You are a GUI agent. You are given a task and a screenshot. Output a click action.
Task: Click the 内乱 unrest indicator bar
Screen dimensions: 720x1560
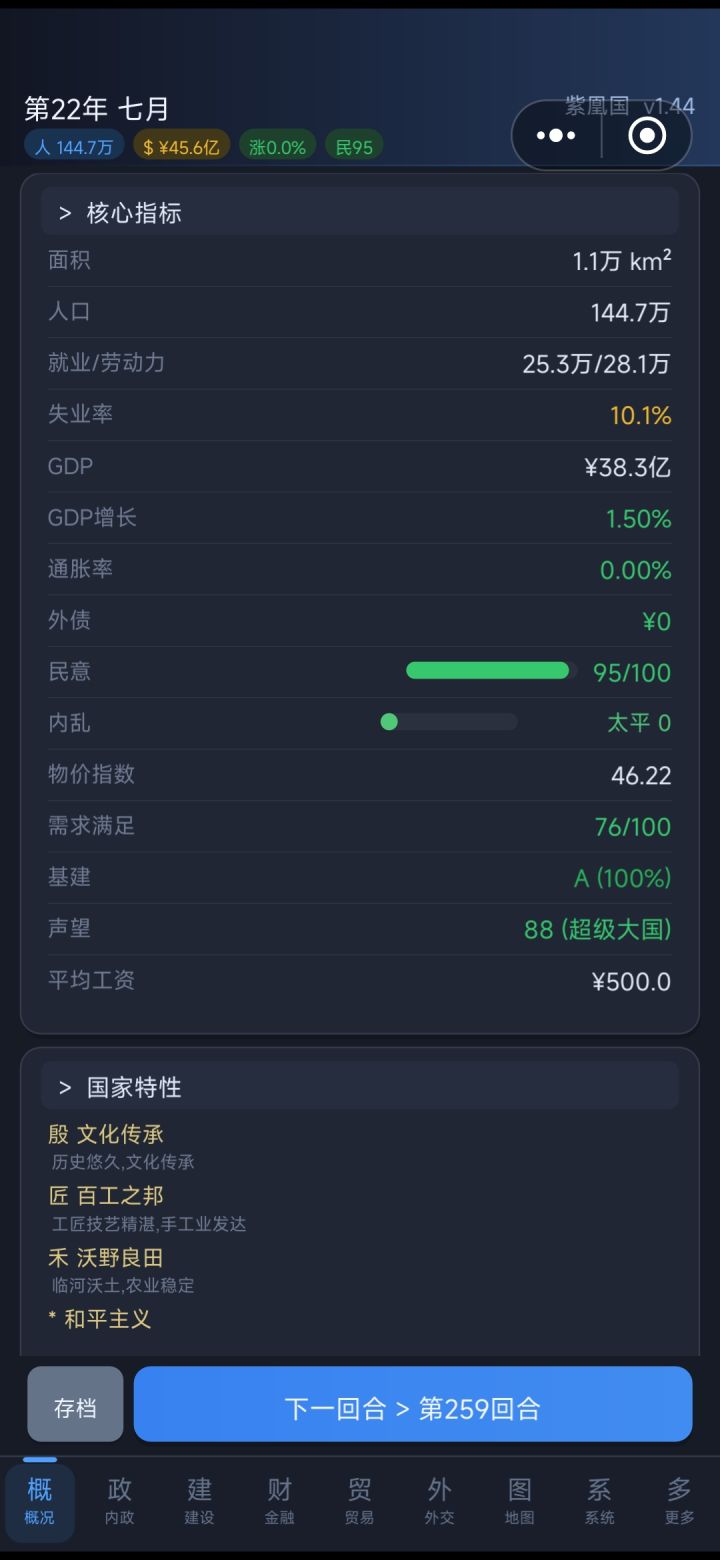[449, 722]
